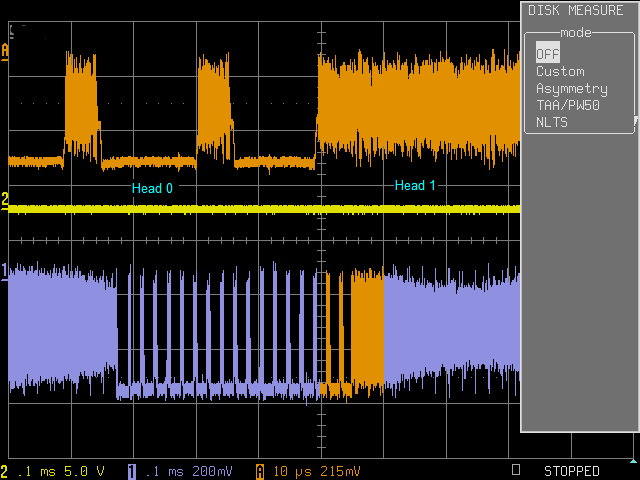Viewport: 640px width, 480px height.
Task: Click trace A ground marker
Action: click(4, 52)
